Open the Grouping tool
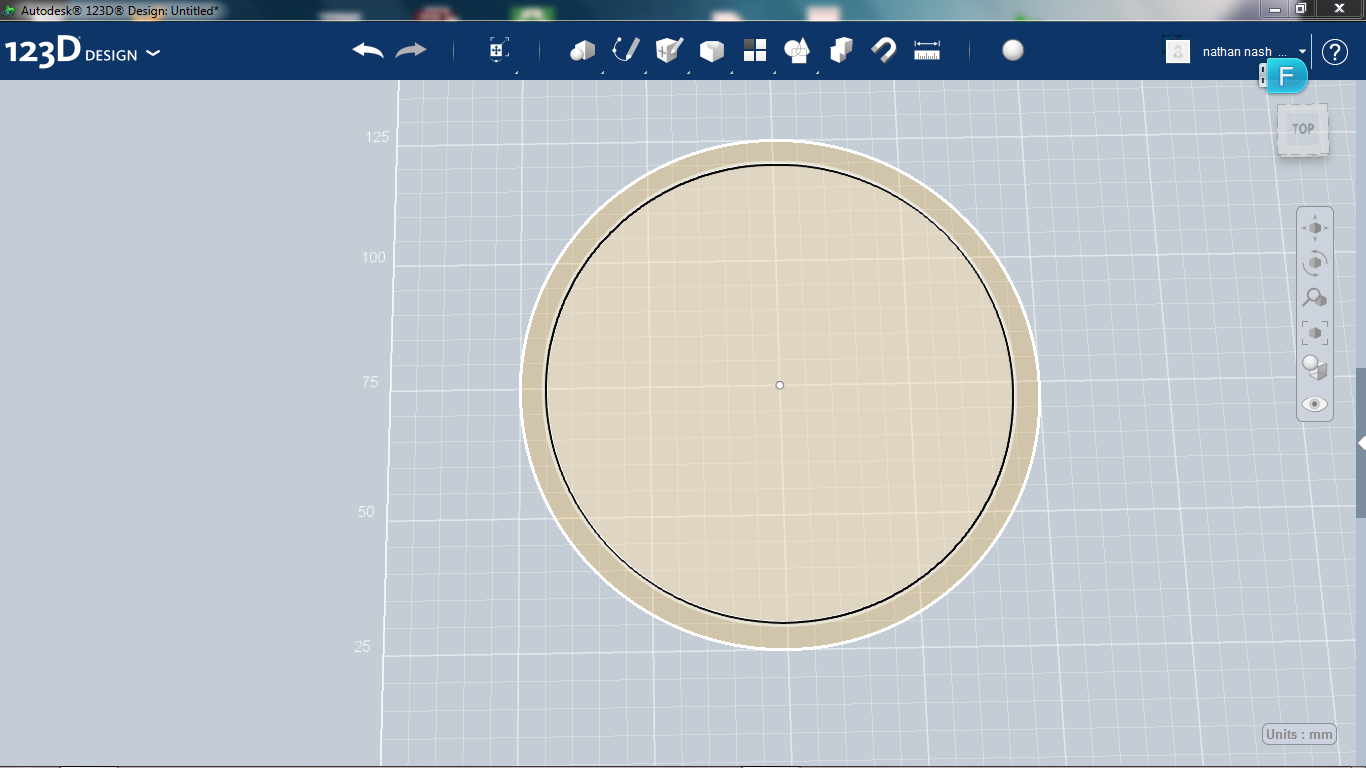 (797, 50)
